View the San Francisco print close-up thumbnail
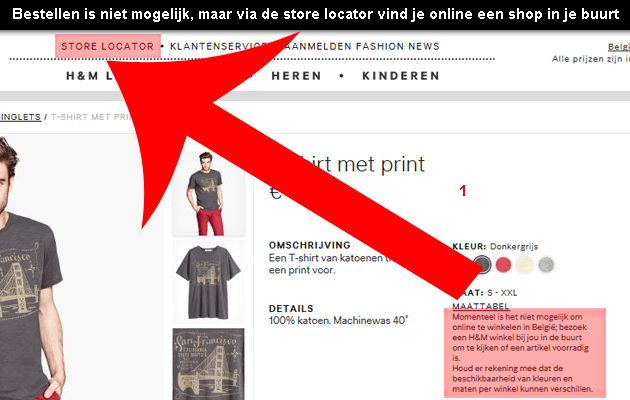 coord(209,364)
